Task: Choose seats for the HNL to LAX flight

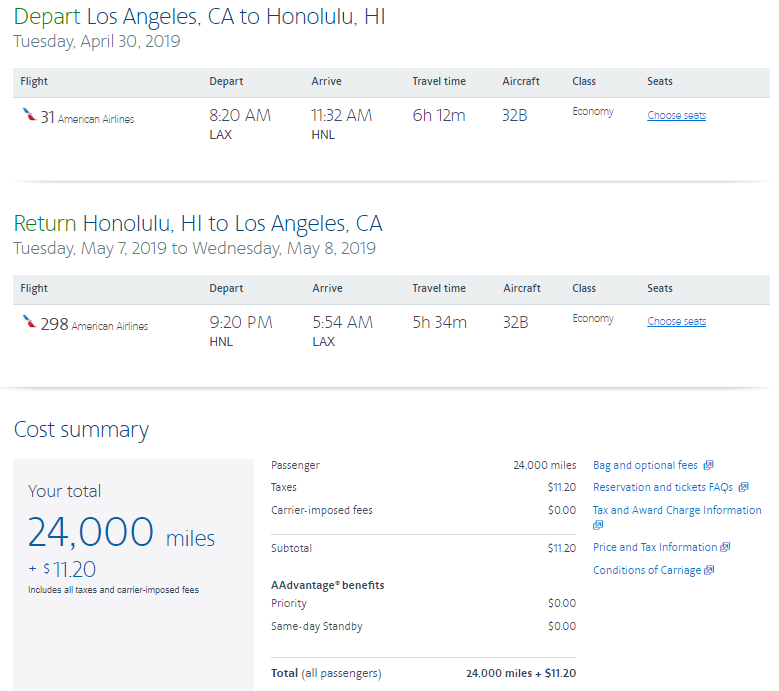Action: (x=676, y=321)
